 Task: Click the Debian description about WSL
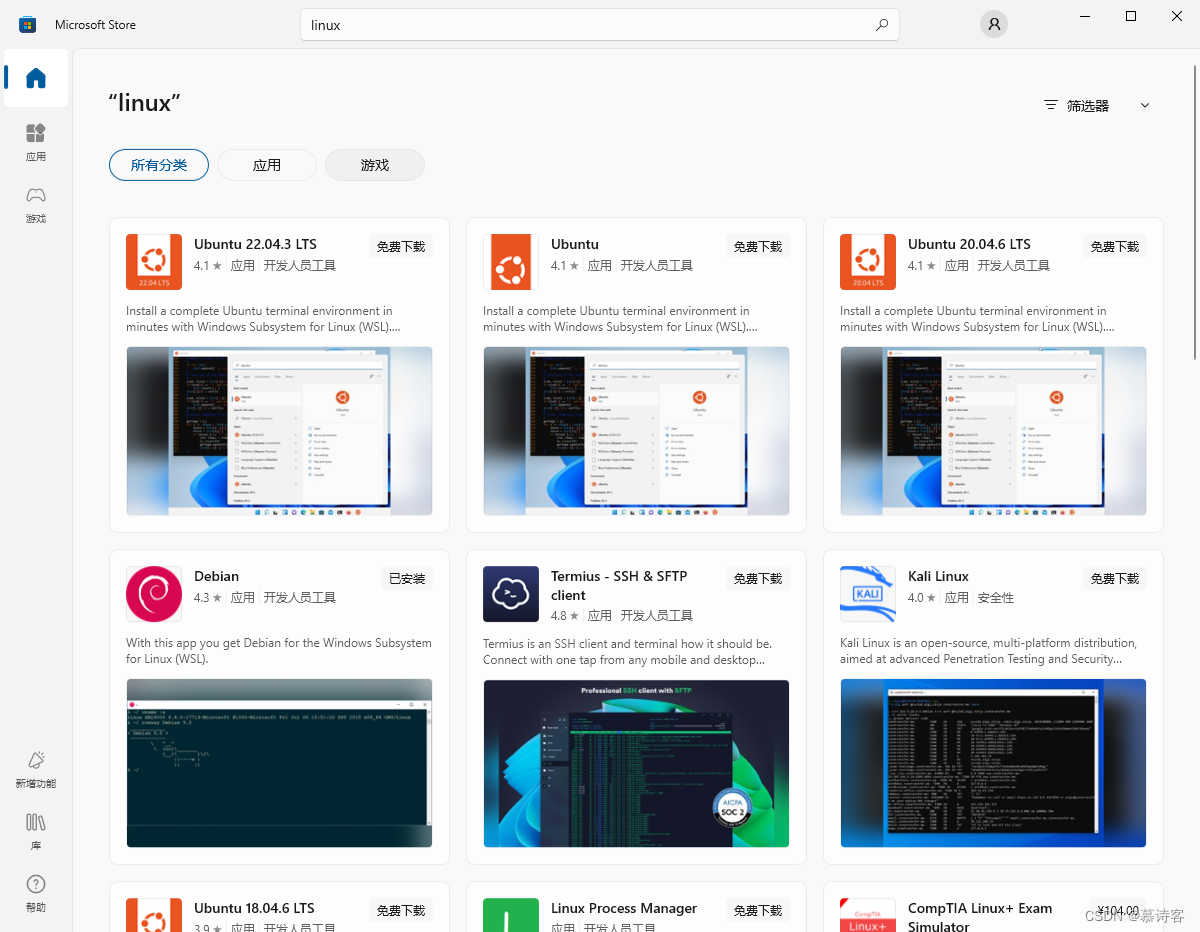click(279, 651)
